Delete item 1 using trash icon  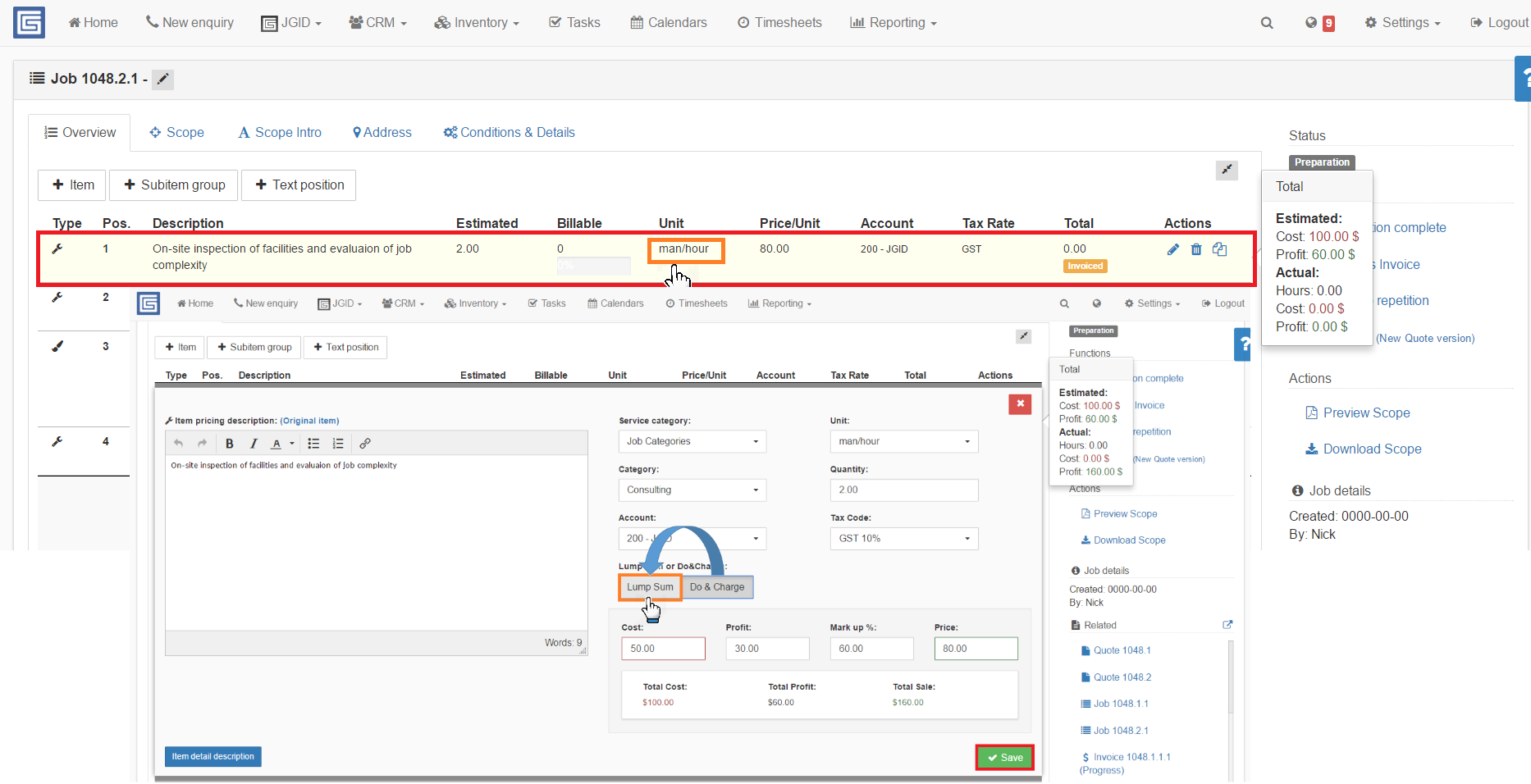coord(1196,249)
